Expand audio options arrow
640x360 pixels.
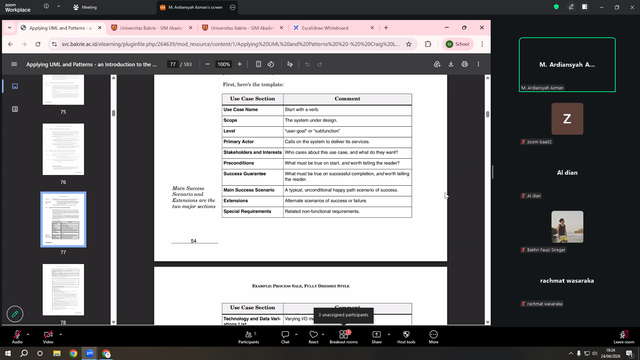point(28,334)
